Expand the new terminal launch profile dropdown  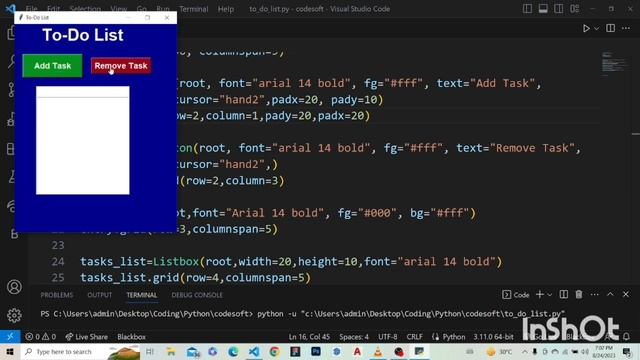point(549,295)
